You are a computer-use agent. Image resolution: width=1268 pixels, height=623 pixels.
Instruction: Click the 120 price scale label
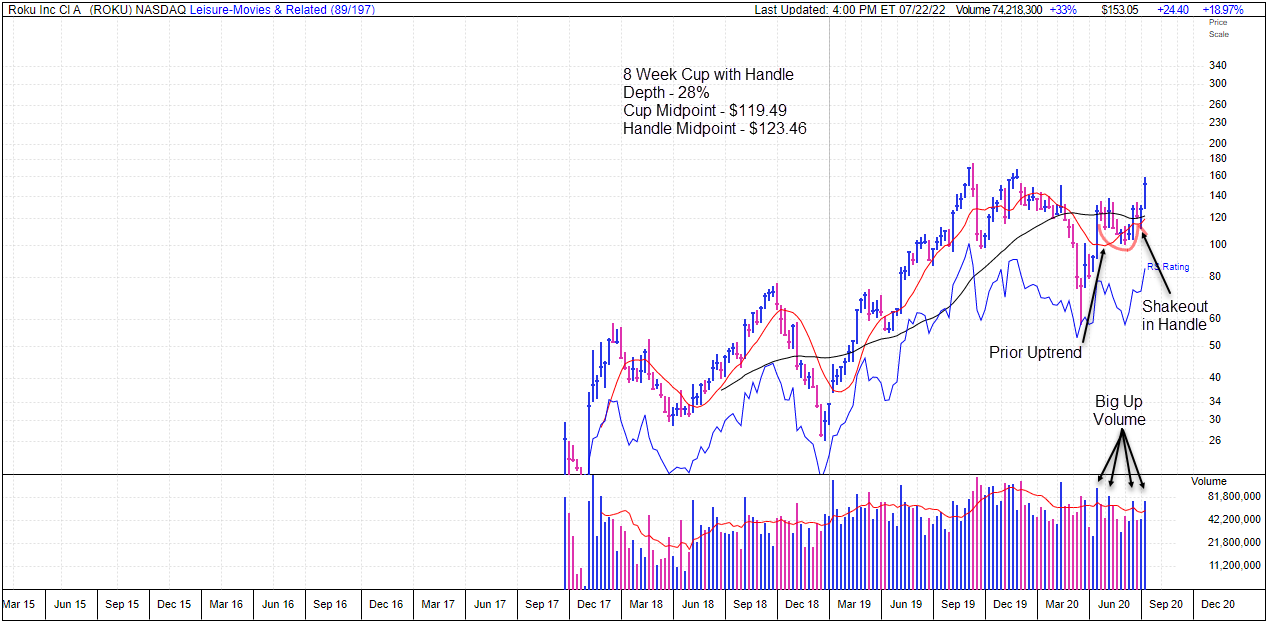[1218, 218]
